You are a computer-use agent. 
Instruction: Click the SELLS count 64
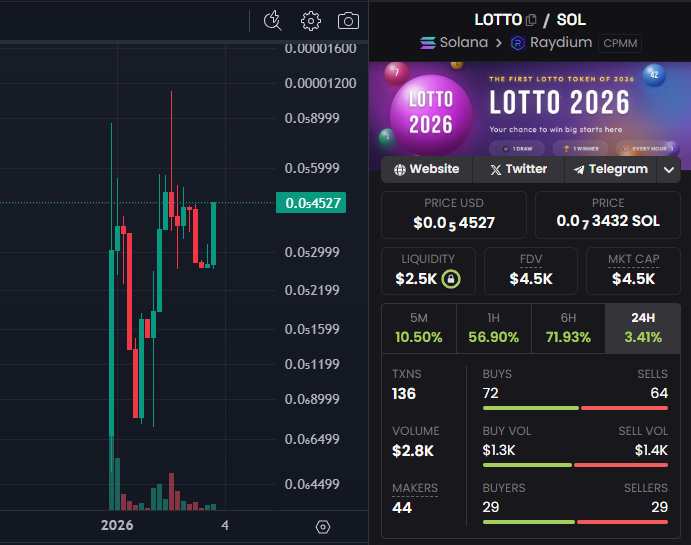point(659,393)
